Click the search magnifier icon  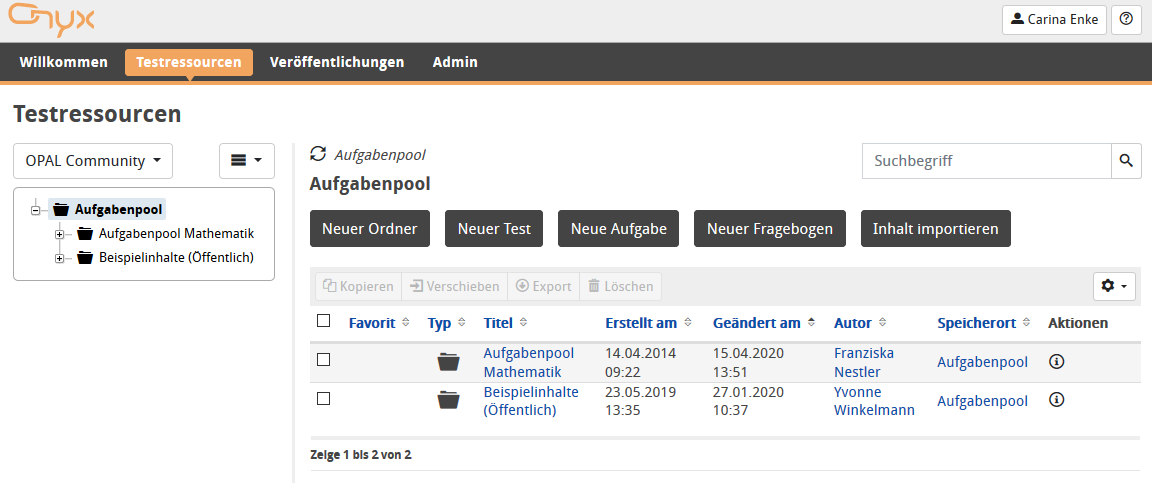(x=1126, y=161)
